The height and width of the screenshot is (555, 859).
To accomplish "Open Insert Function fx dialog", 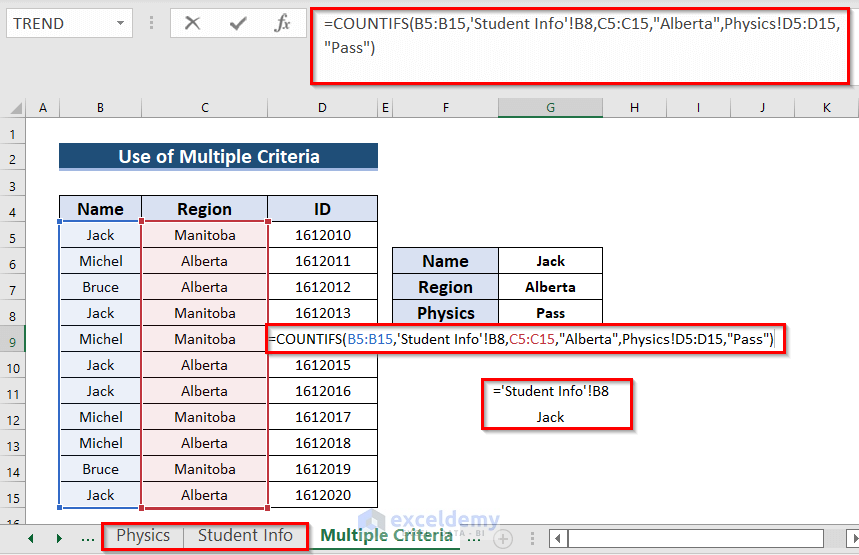I will coord(282,23).
